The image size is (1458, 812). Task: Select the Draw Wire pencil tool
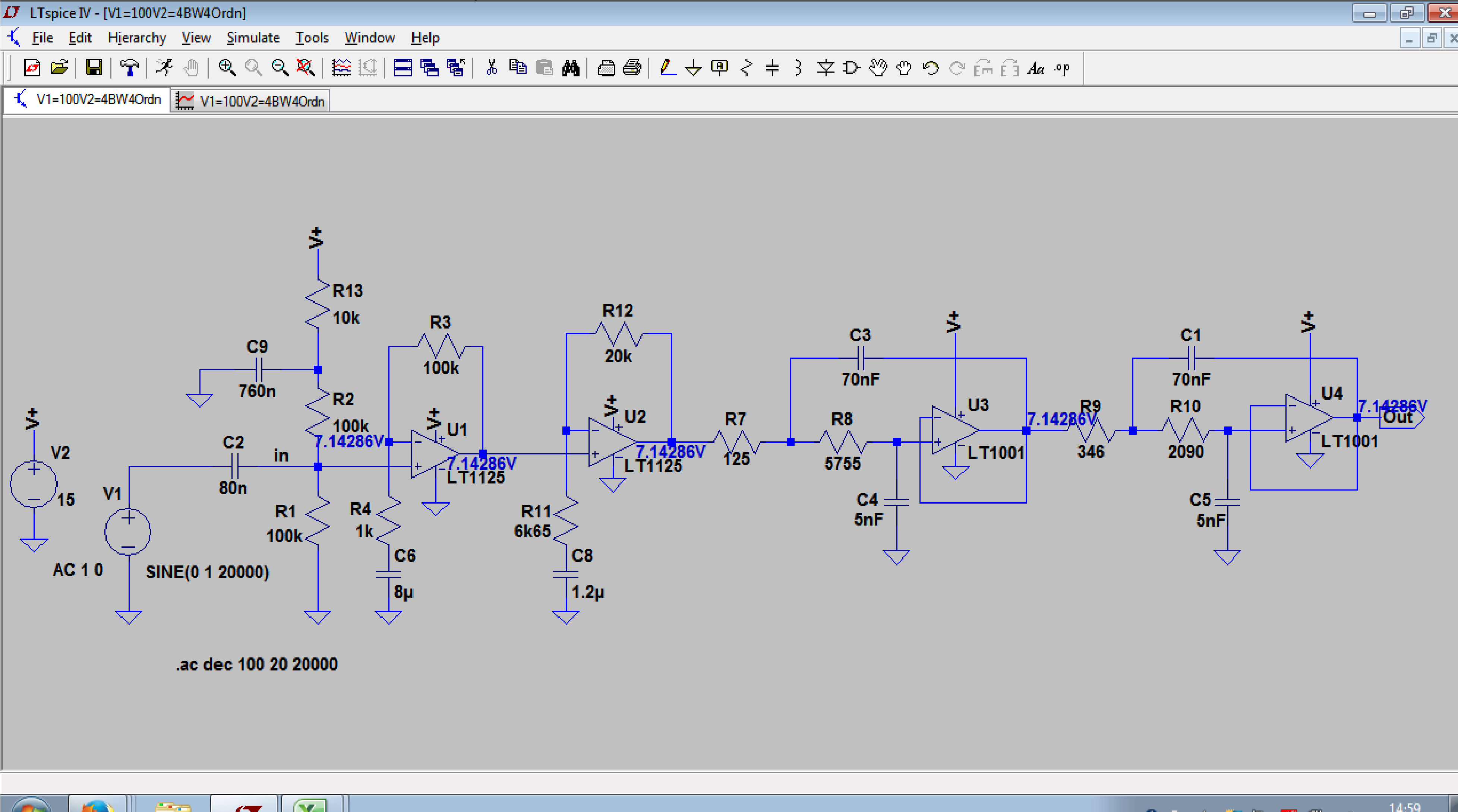pyautogui.click(x=668, y=68)
